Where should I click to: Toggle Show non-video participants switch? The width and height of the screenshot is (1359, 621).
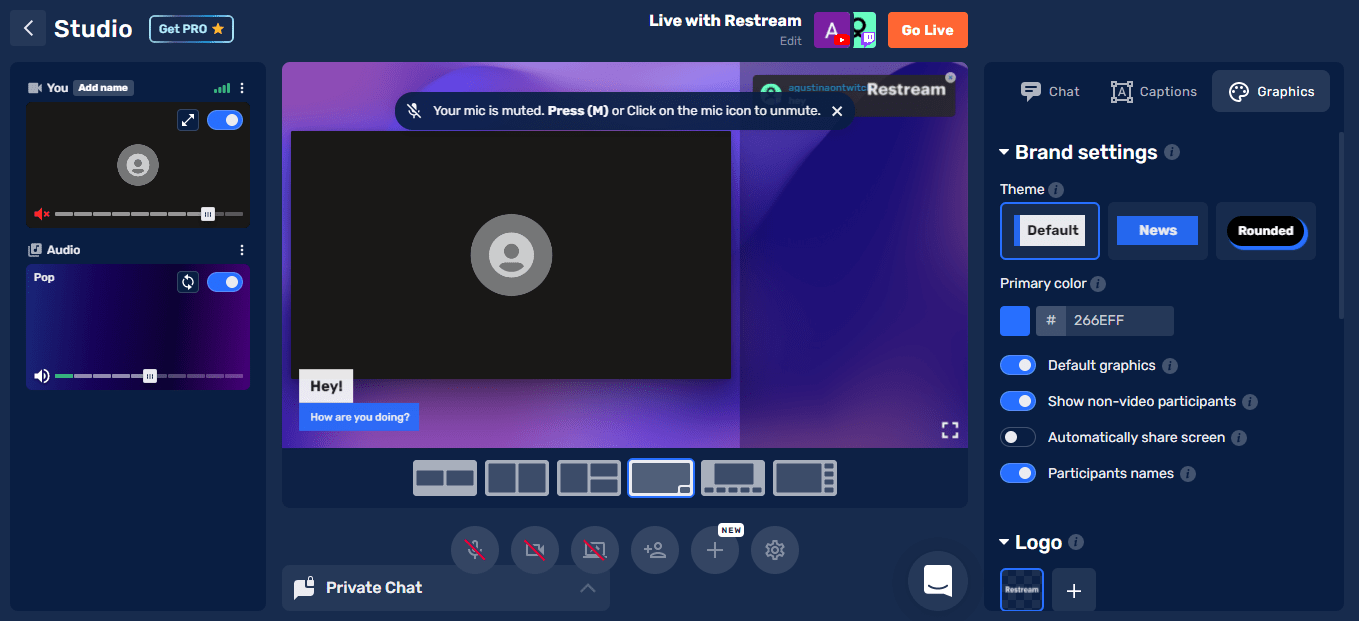[x=1018, y=402]
